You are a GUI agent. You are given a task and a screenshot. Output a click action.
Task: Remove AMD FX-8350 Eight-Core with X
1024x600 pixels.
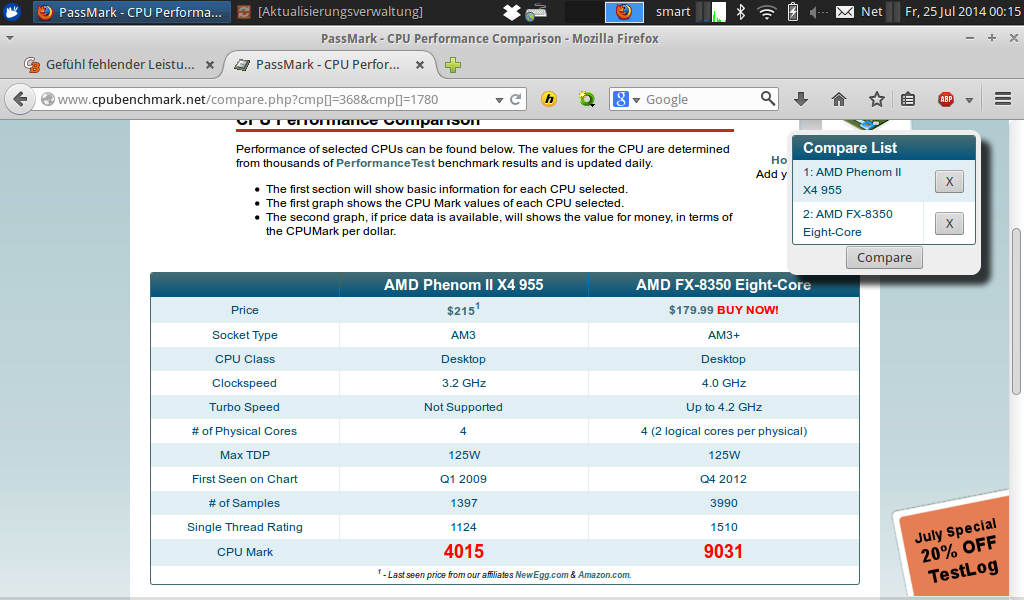point(949,223)
